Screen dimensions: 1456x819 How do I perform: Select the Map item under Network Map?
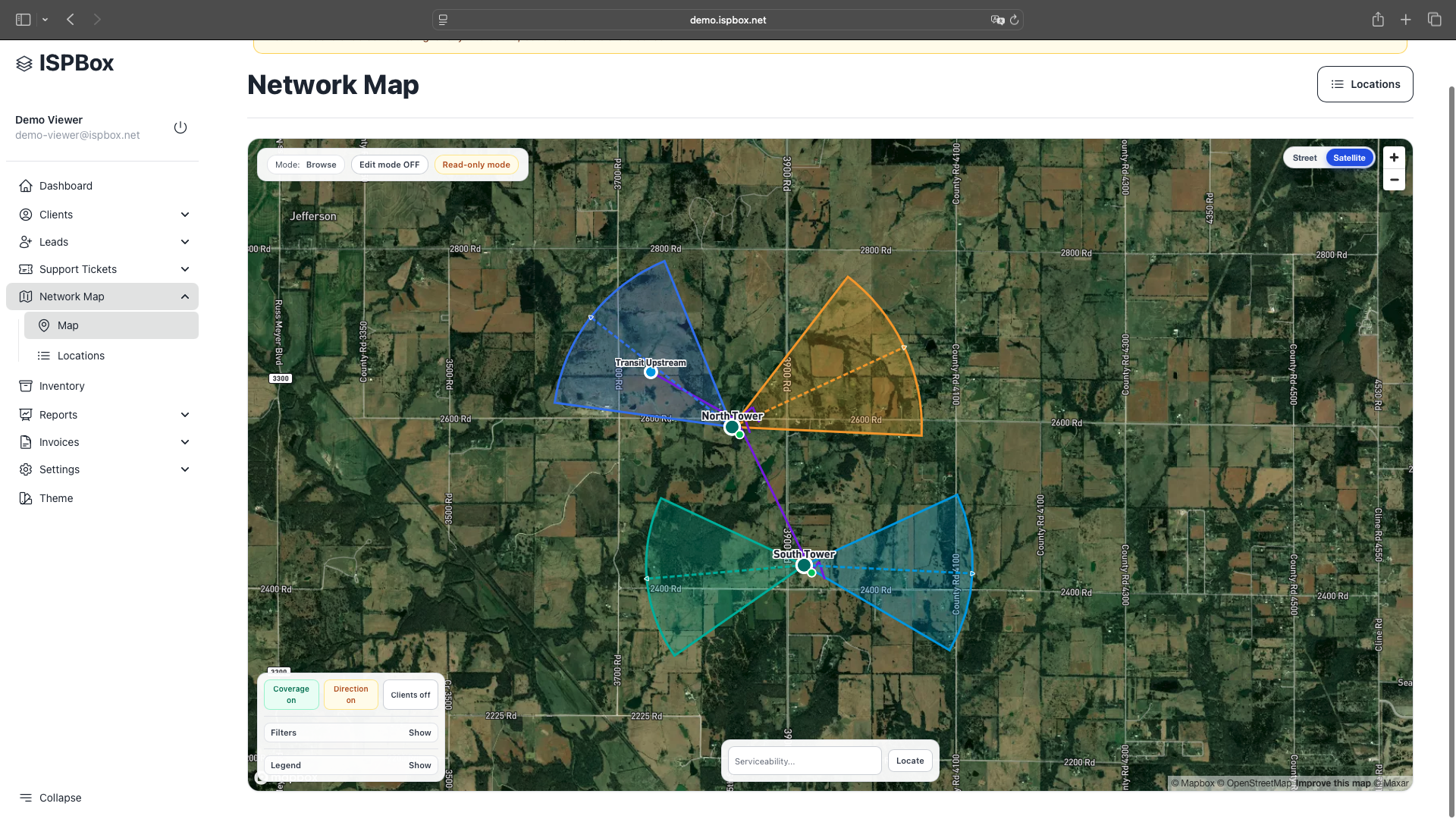[67, 325]
